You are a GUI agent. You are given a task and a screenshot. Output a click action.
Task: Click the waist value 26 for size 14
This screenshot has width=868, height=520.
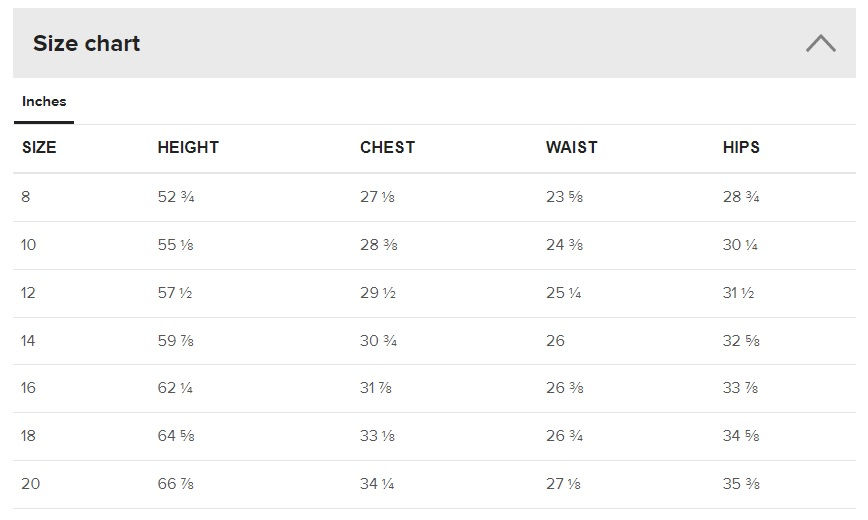tap(555, 341)
